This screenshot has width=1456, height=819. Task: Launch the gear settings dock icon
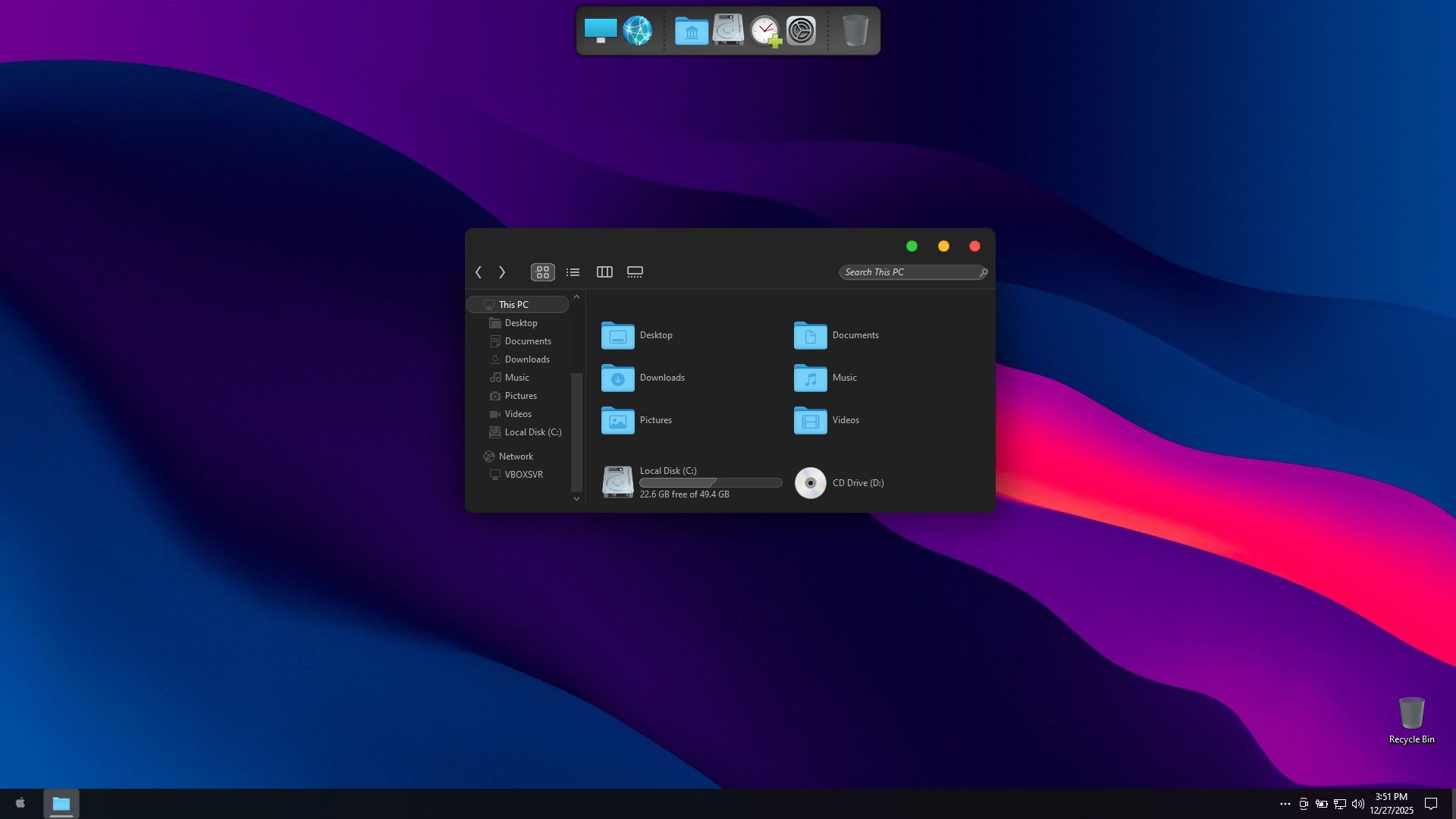[801, 31]
